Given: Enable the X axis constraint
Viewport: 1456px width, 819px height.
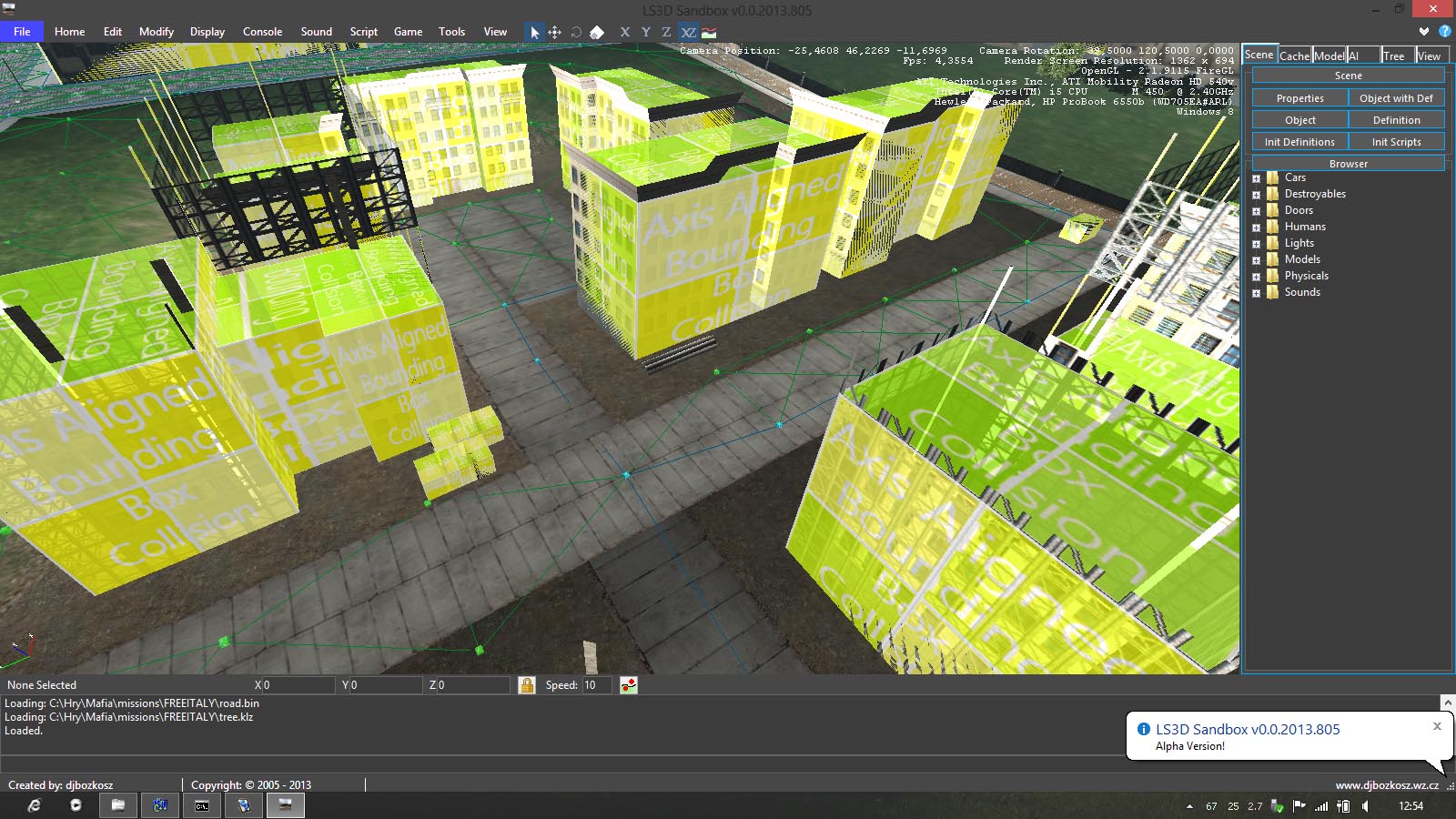Looking at the screenshot, I should [x=624, y=32].
